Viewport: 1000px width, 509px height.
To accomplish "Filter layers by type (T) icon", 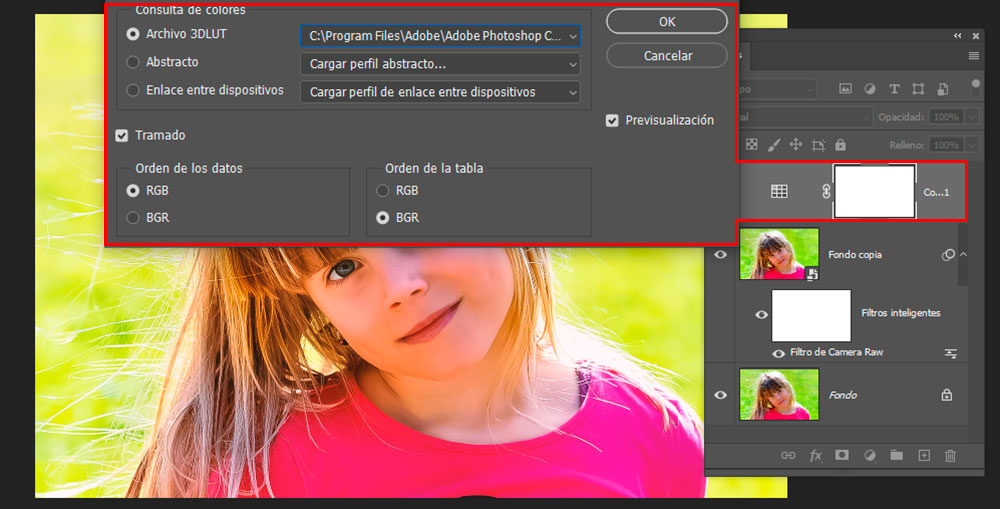I will pos(894,89).
